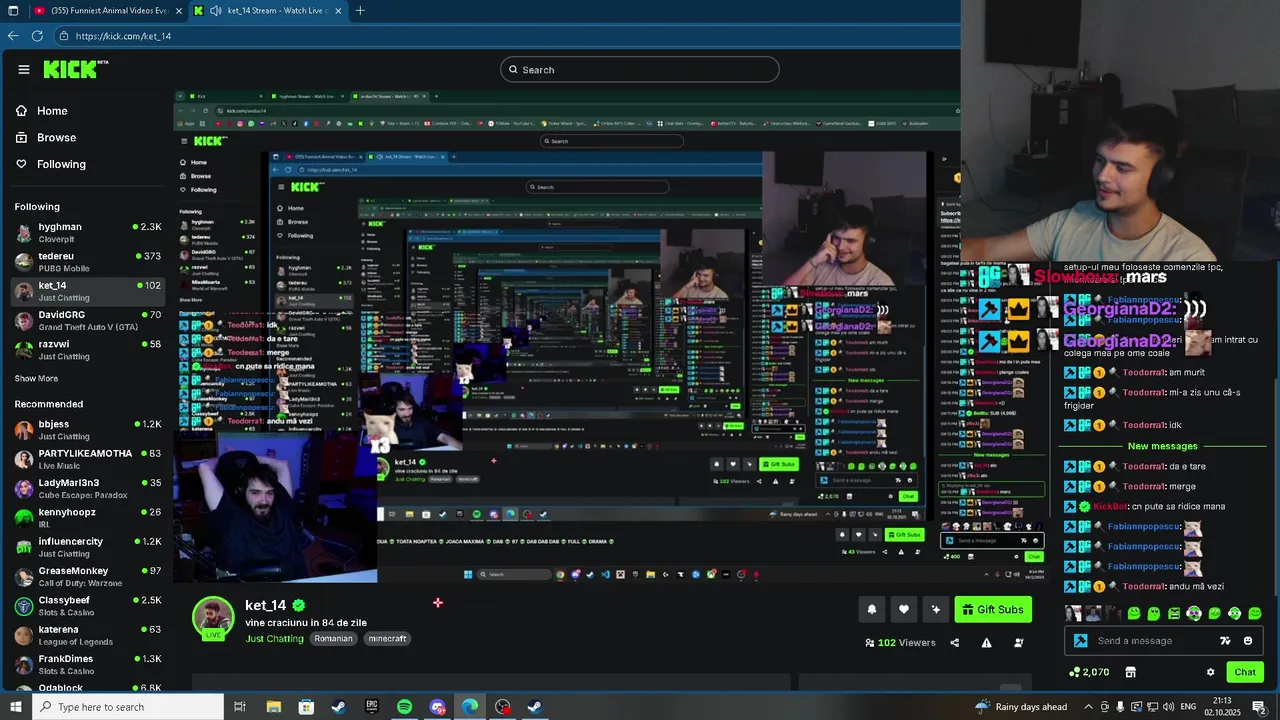Click the share icon next to Viewers
This screenshot has height=720, width=1280.
coord(954,643)
